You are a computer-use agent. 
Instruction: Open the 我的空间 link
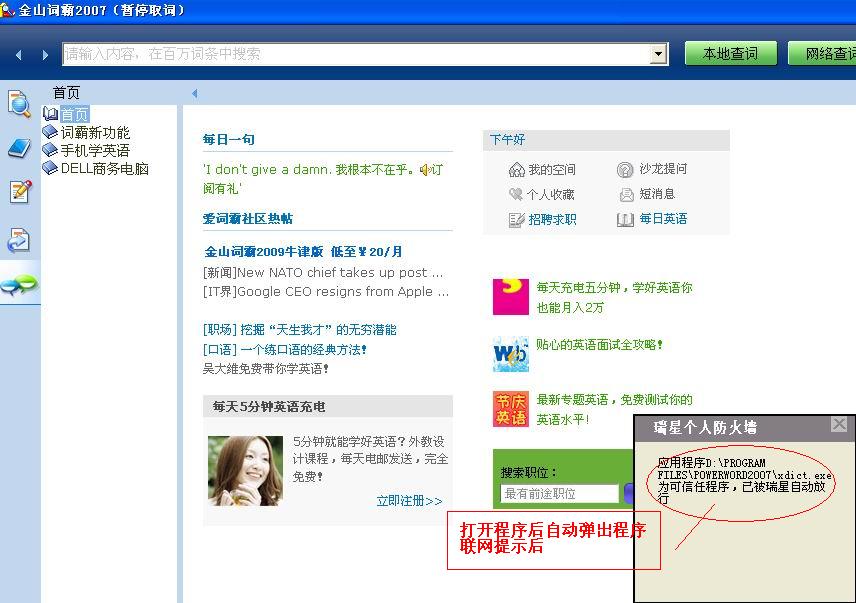point(552,170)
